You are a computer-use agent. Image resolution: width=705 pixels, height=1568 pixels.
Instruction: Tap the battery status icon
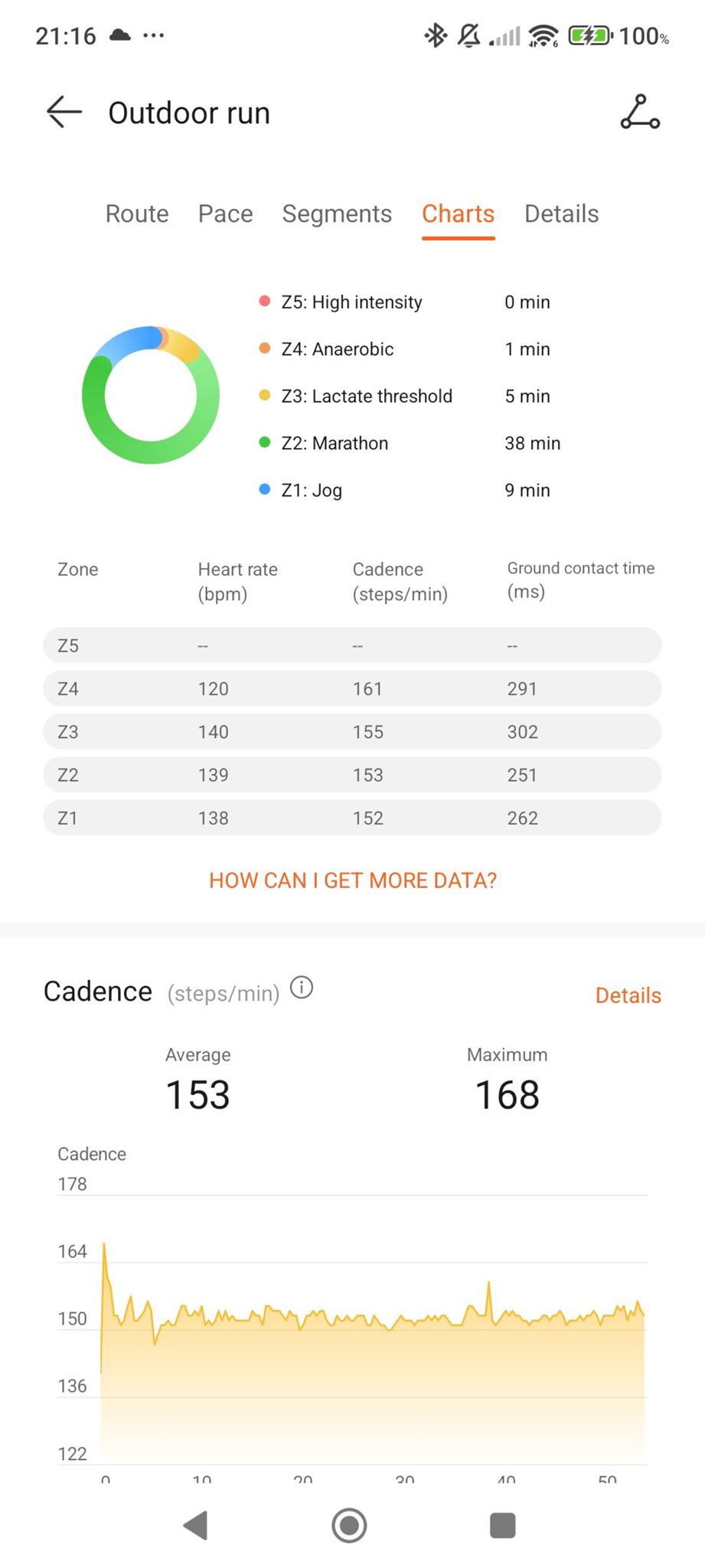(x=589, y=35)
